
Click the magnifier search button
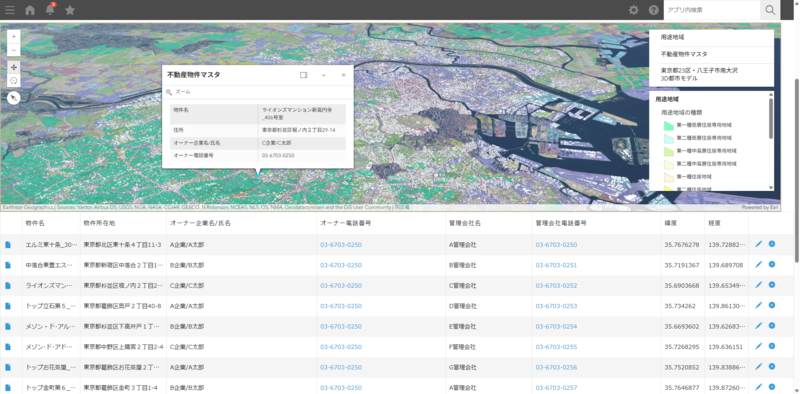770,10
